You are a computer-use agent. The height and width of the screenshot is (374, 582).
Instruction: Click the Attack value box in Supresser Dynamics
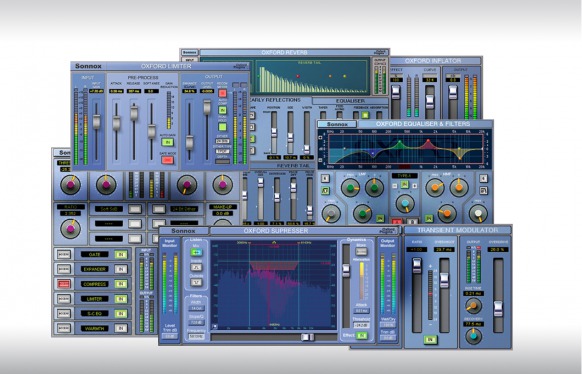pyautogui.click(x=361, y=311)
